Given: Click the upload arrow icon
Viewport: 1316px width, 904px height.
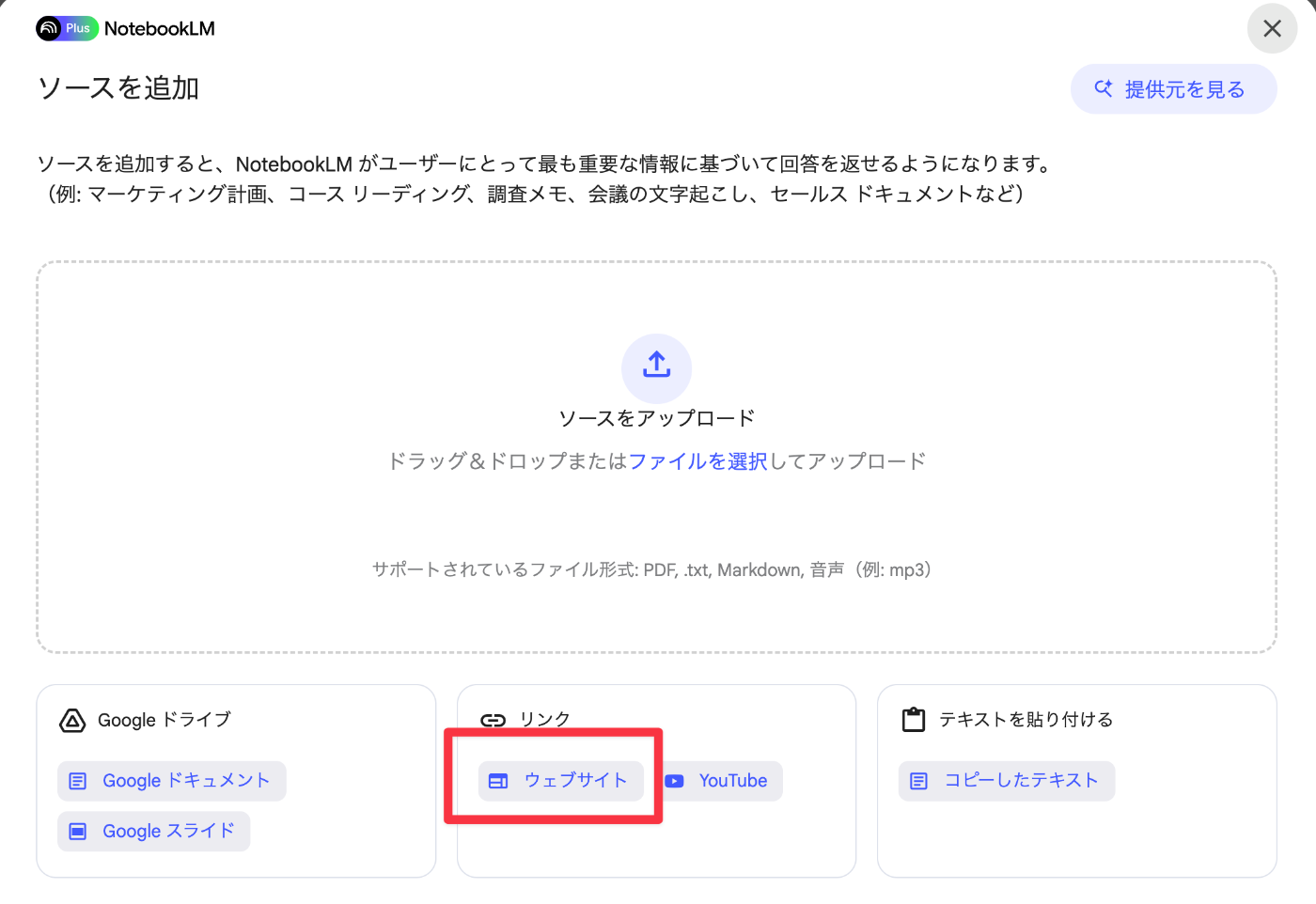Looking at the screenshot, I should [657, 365].
